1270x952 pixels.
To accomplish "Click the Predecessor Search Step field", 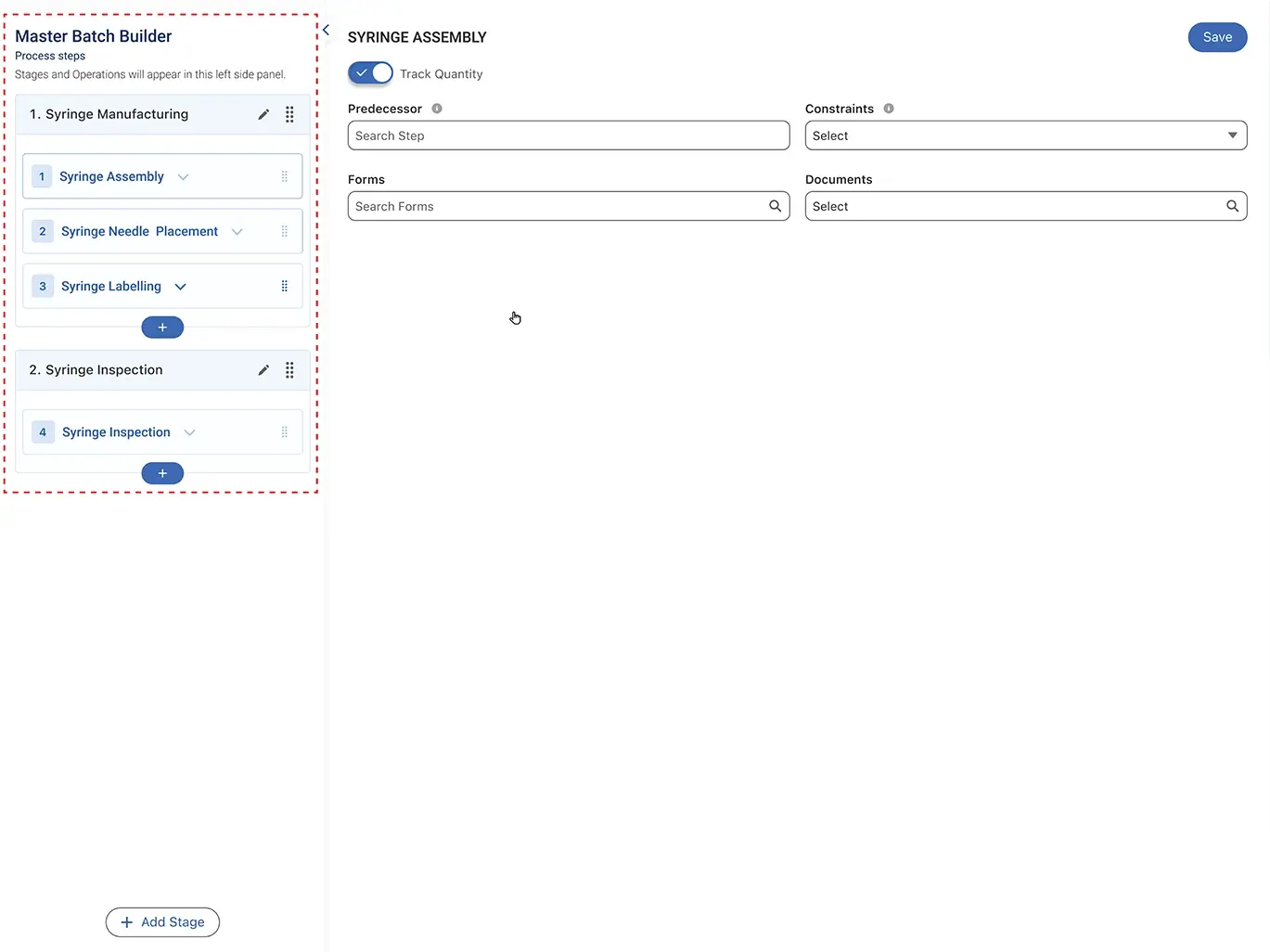I will (569, 135).
